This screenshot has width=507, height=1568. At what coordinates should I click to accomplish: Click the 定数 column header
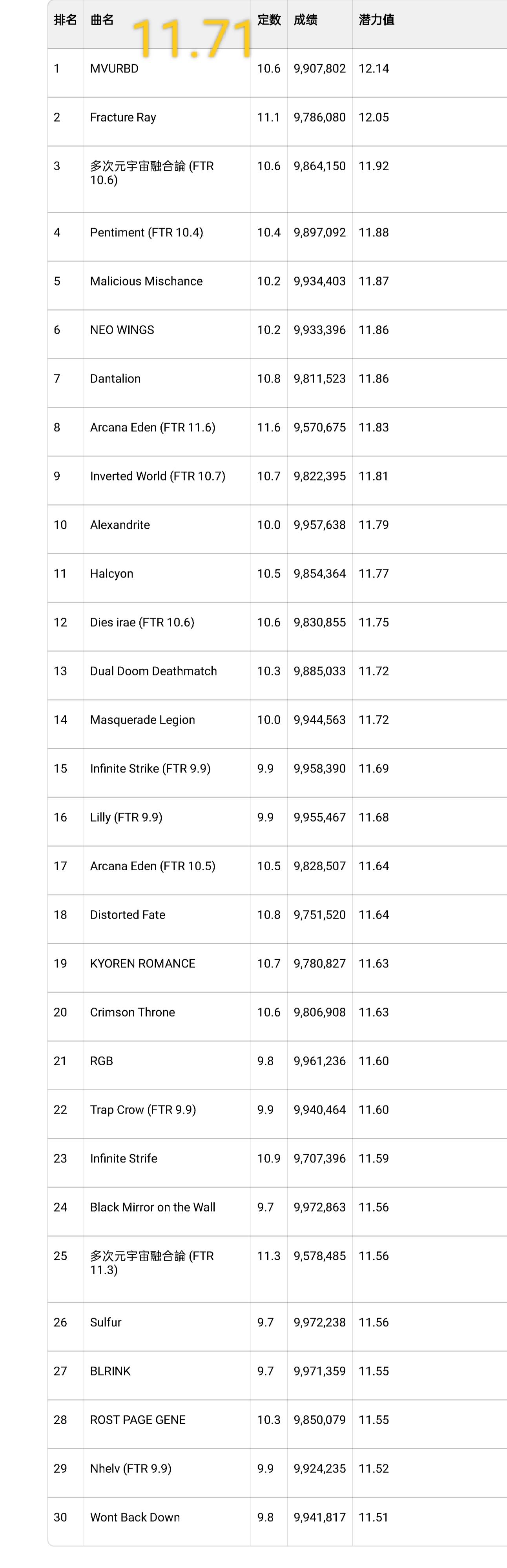click(269, 20)
